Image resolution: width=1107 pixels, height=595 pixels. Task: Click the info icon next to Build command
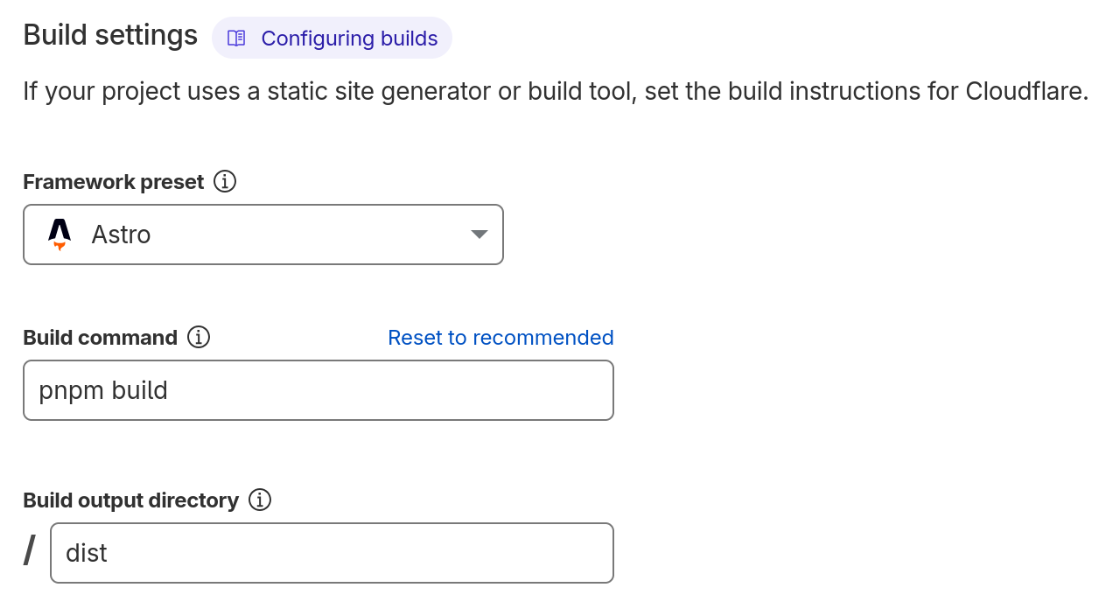pos(201,337)
